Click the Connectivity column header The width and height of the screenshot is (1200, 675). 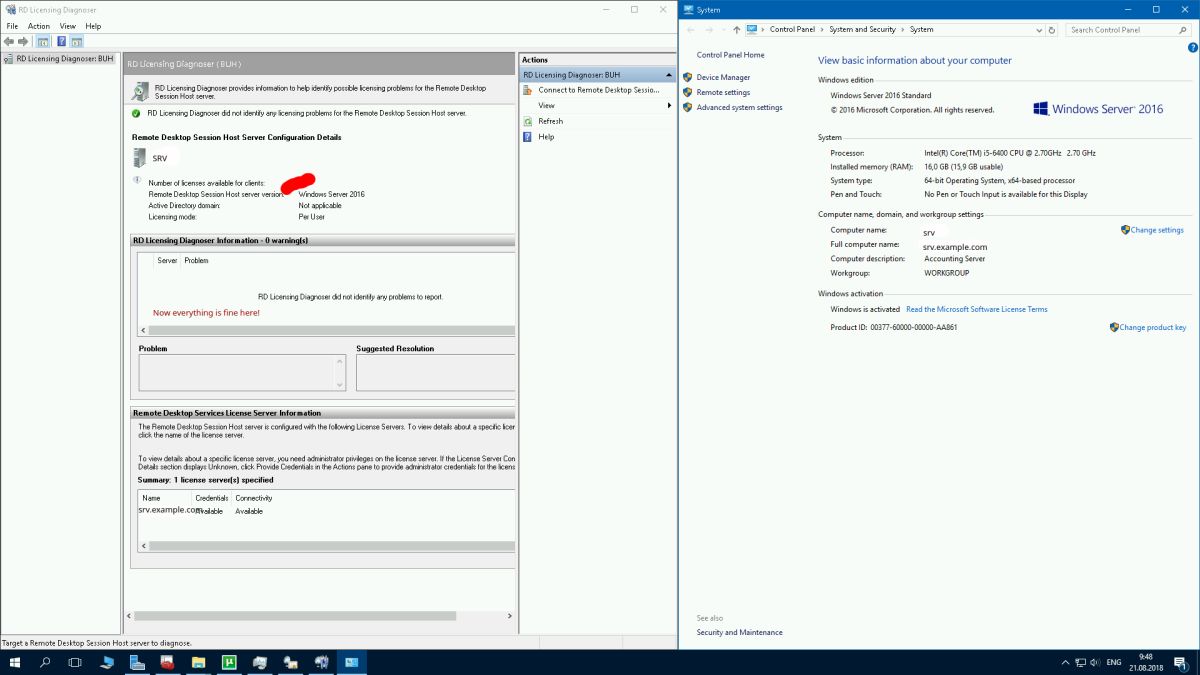[254, 498]
